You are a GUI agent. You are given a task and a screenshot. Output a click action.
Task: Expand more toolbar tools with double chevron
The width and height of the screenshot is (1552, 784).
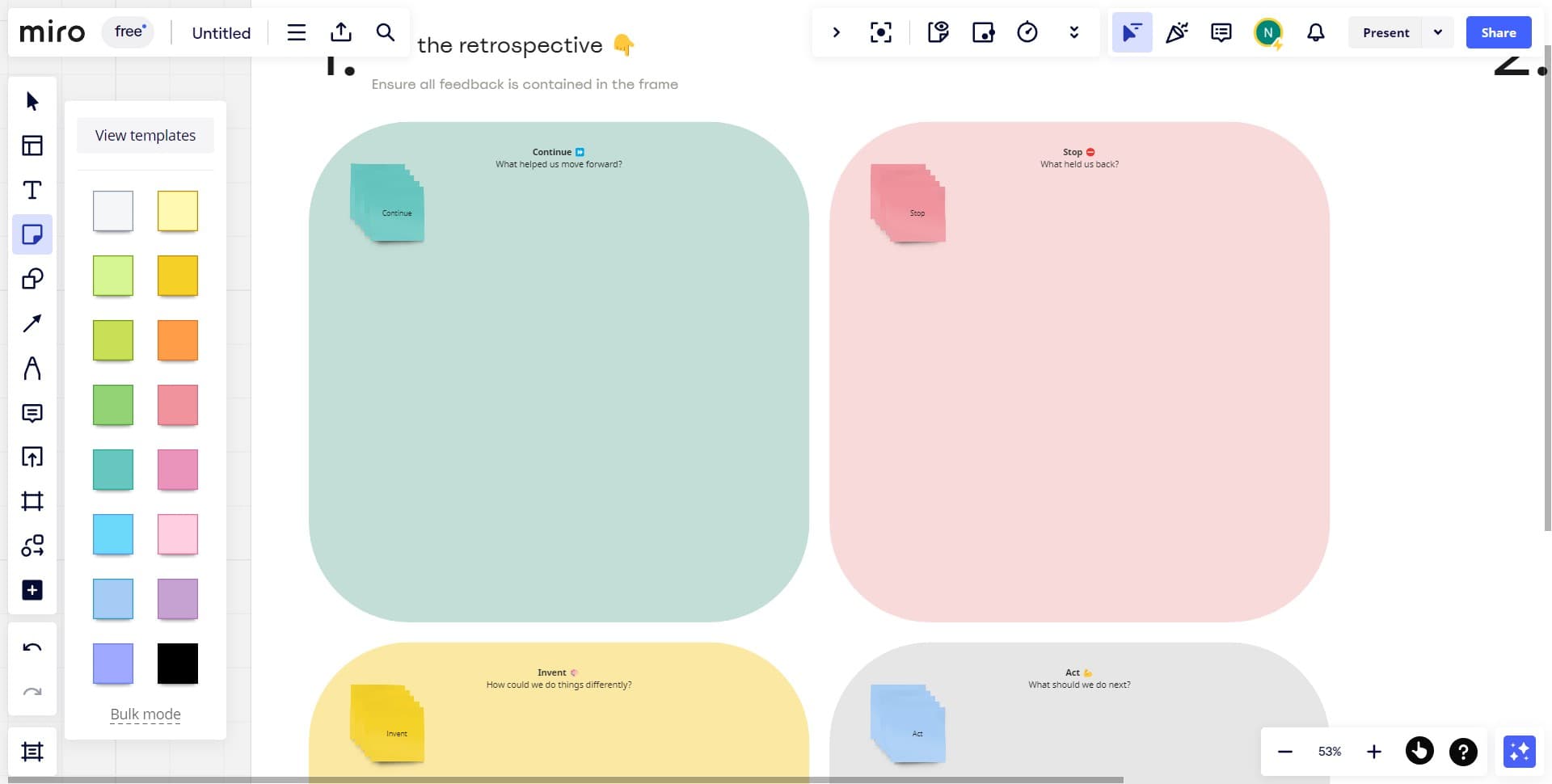tap(1073, 32)
